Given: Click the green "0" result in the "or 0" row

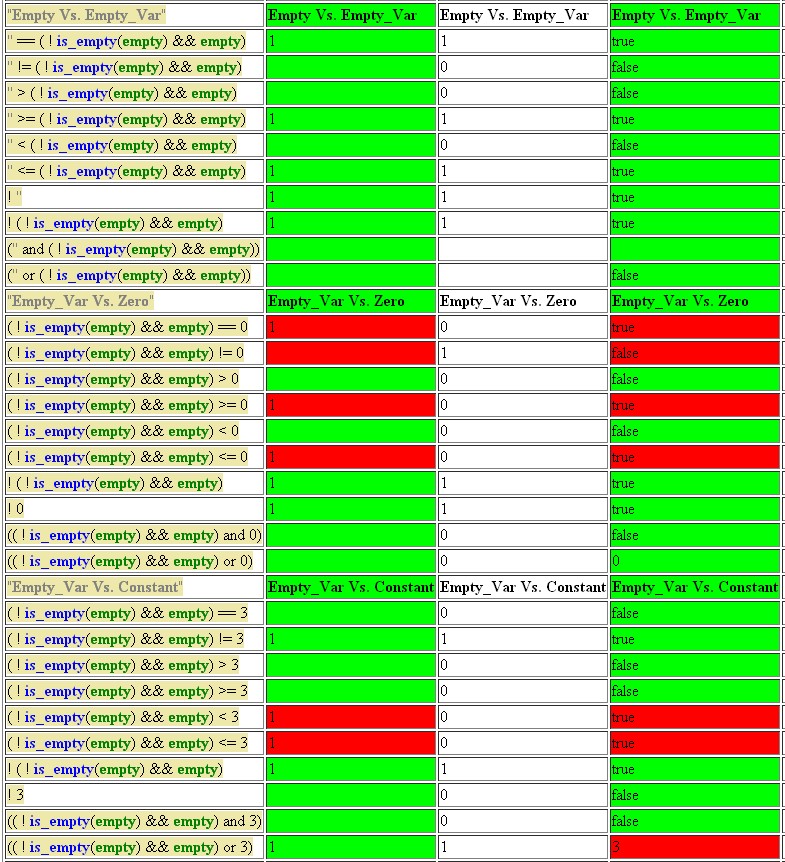Looking at the screenshot, I should 694,561.
